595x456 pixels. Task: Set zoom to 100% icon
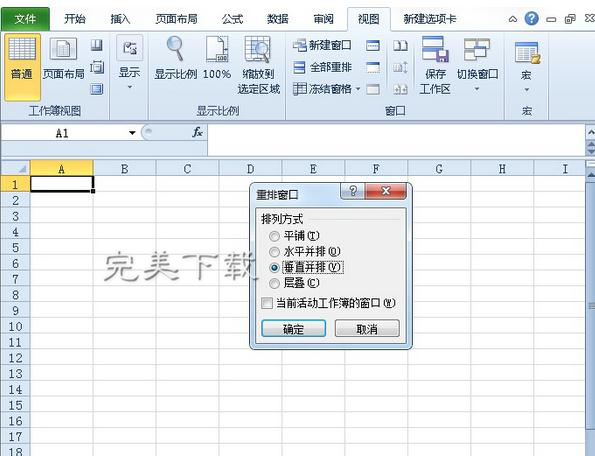pos(217,58)
